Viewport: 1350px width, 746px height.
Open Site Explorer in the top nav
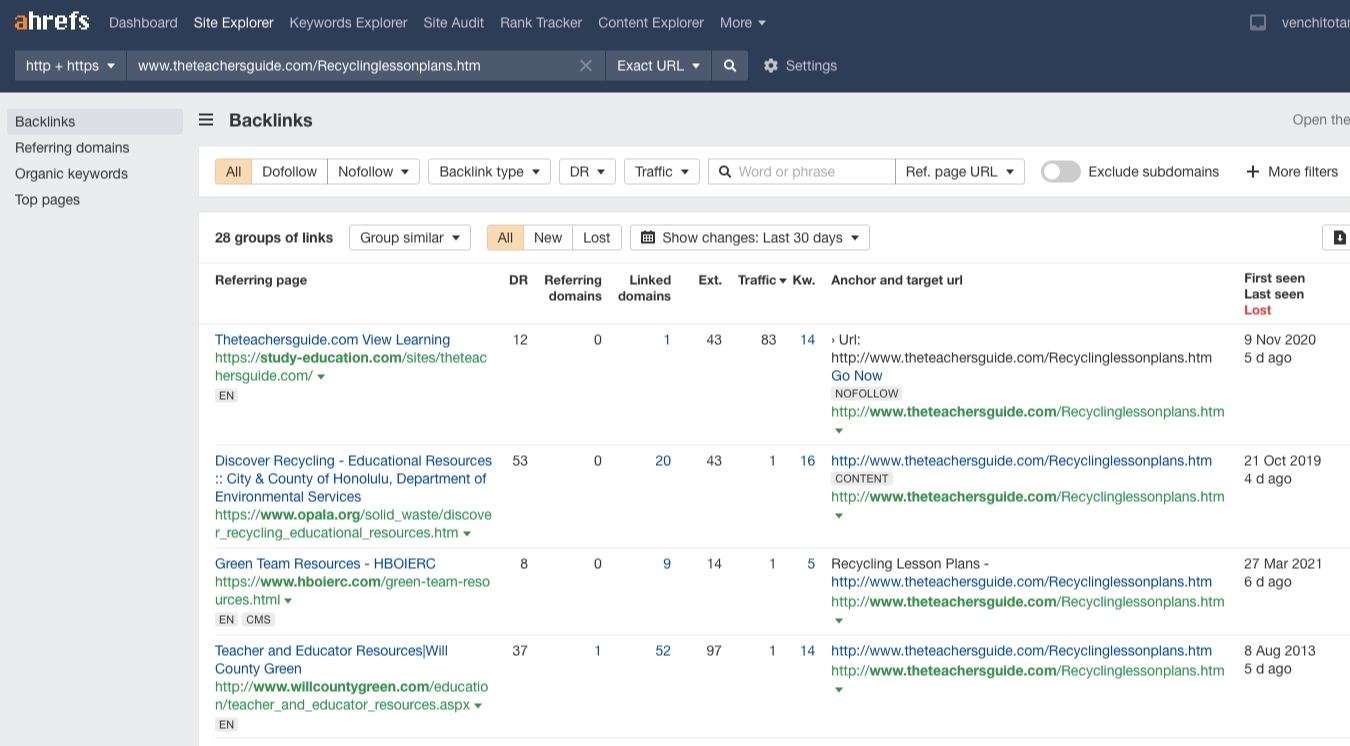coord(233,22)
